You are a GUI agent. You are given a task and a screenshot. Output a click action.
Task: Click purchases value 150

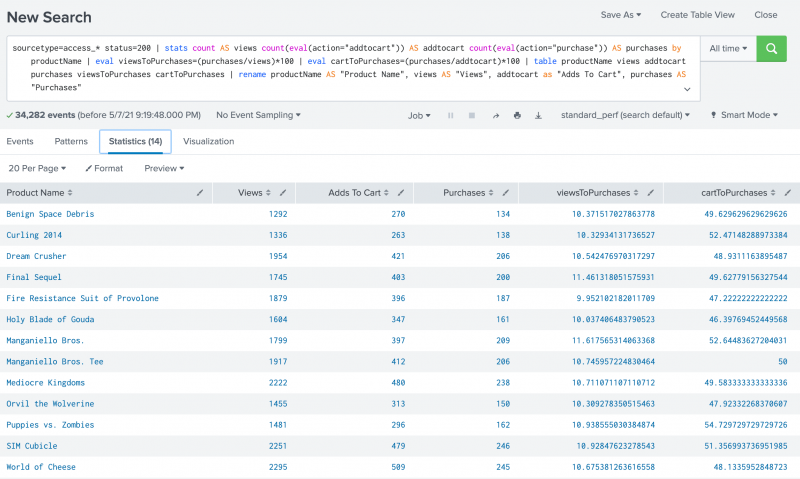click(x=503, y=404)
